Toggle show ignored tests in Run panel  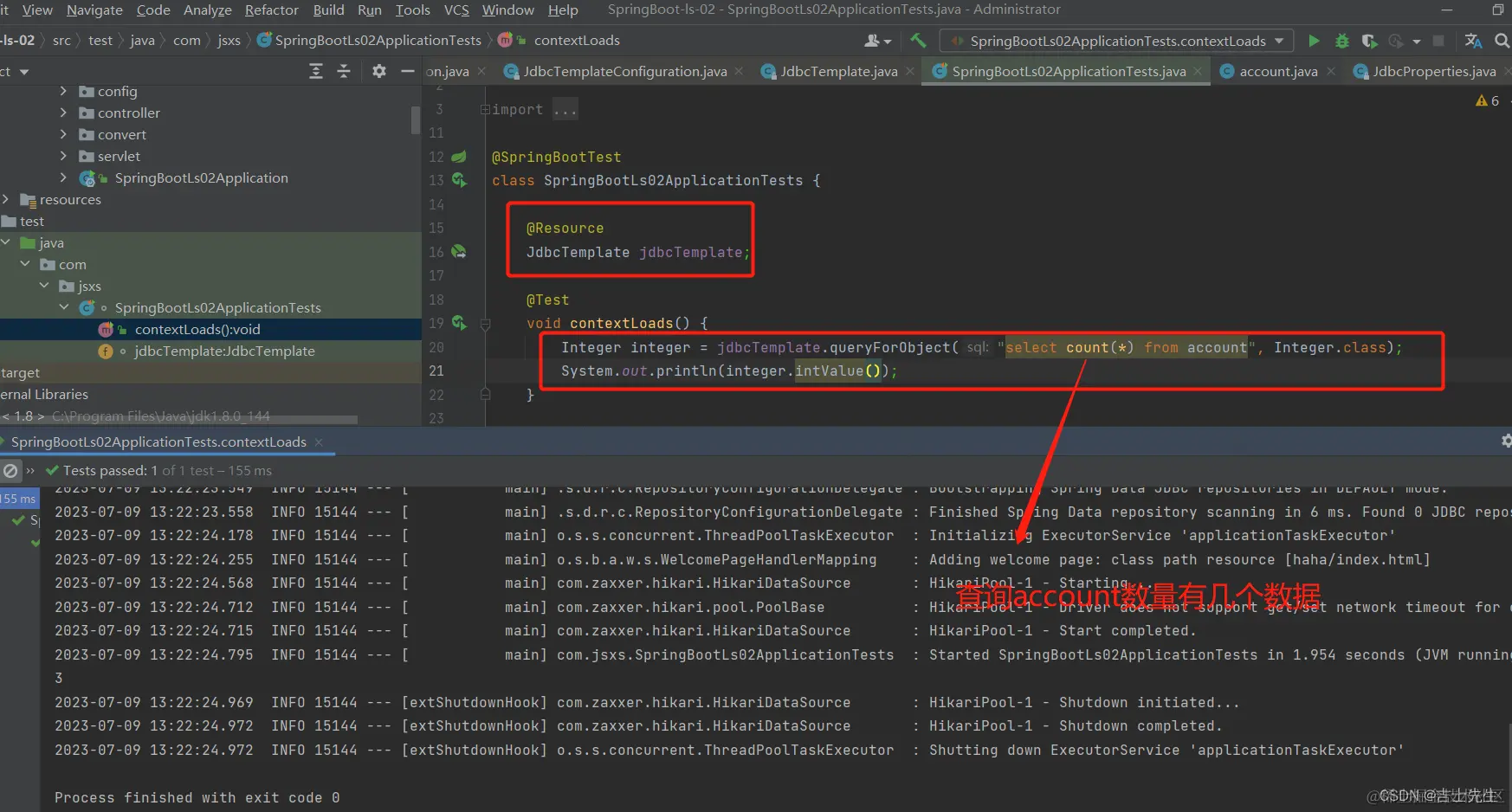(10, 471)
